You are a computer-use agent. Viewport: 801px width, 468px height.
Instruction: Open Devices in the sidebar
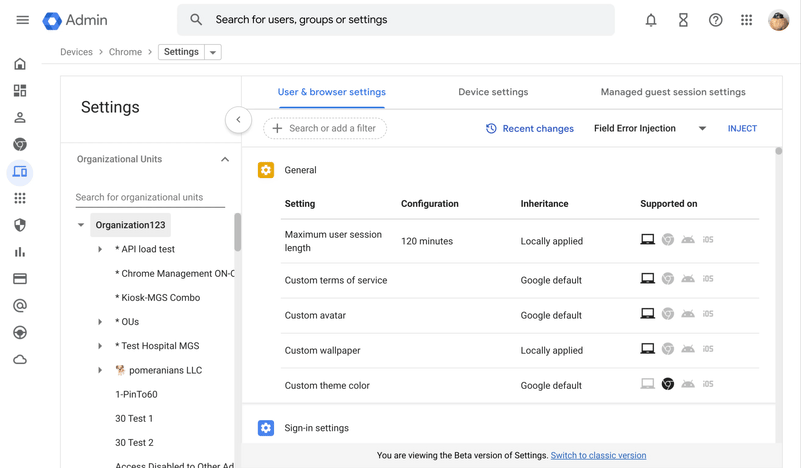tap(20, 172)
